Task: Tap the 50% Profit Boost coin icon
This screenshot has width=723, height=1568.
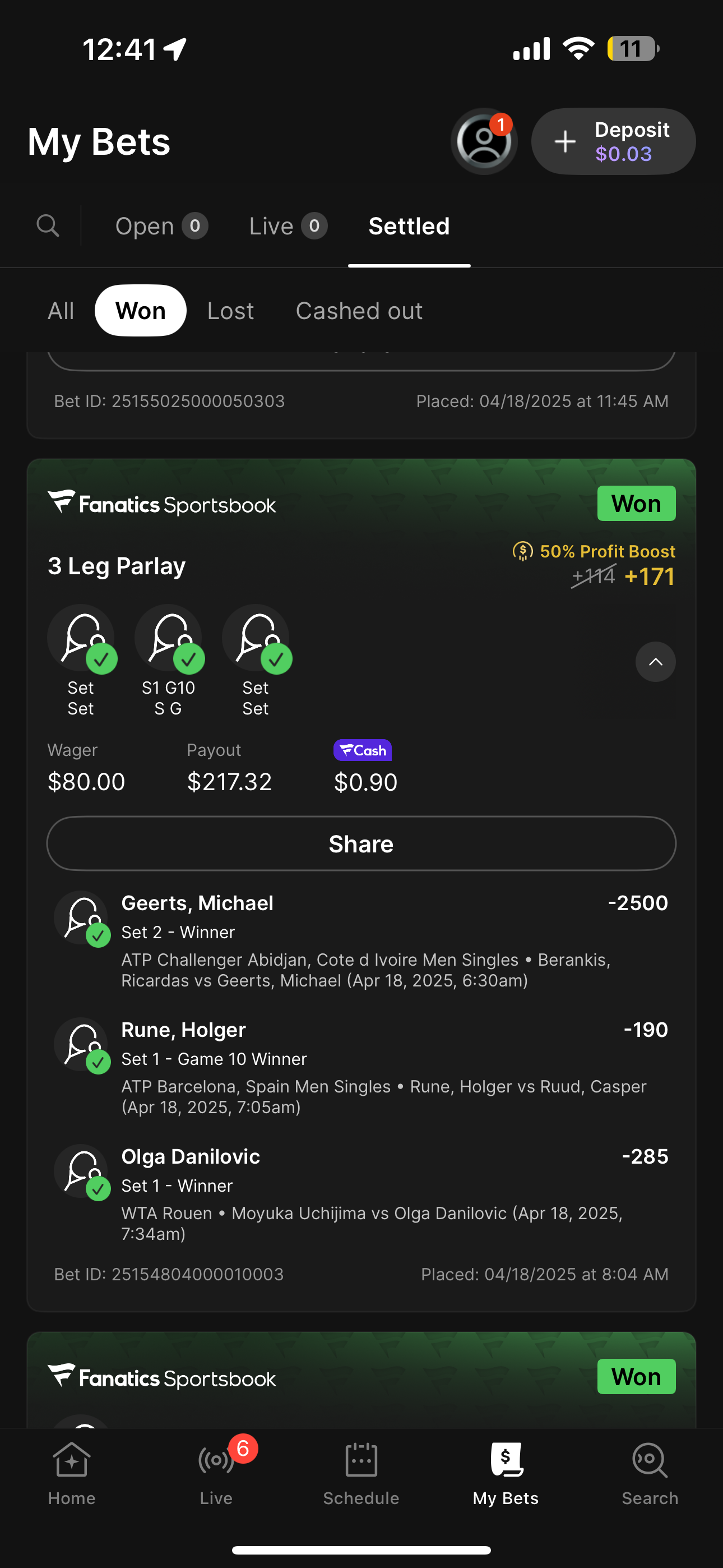Action: click(522, 551)
